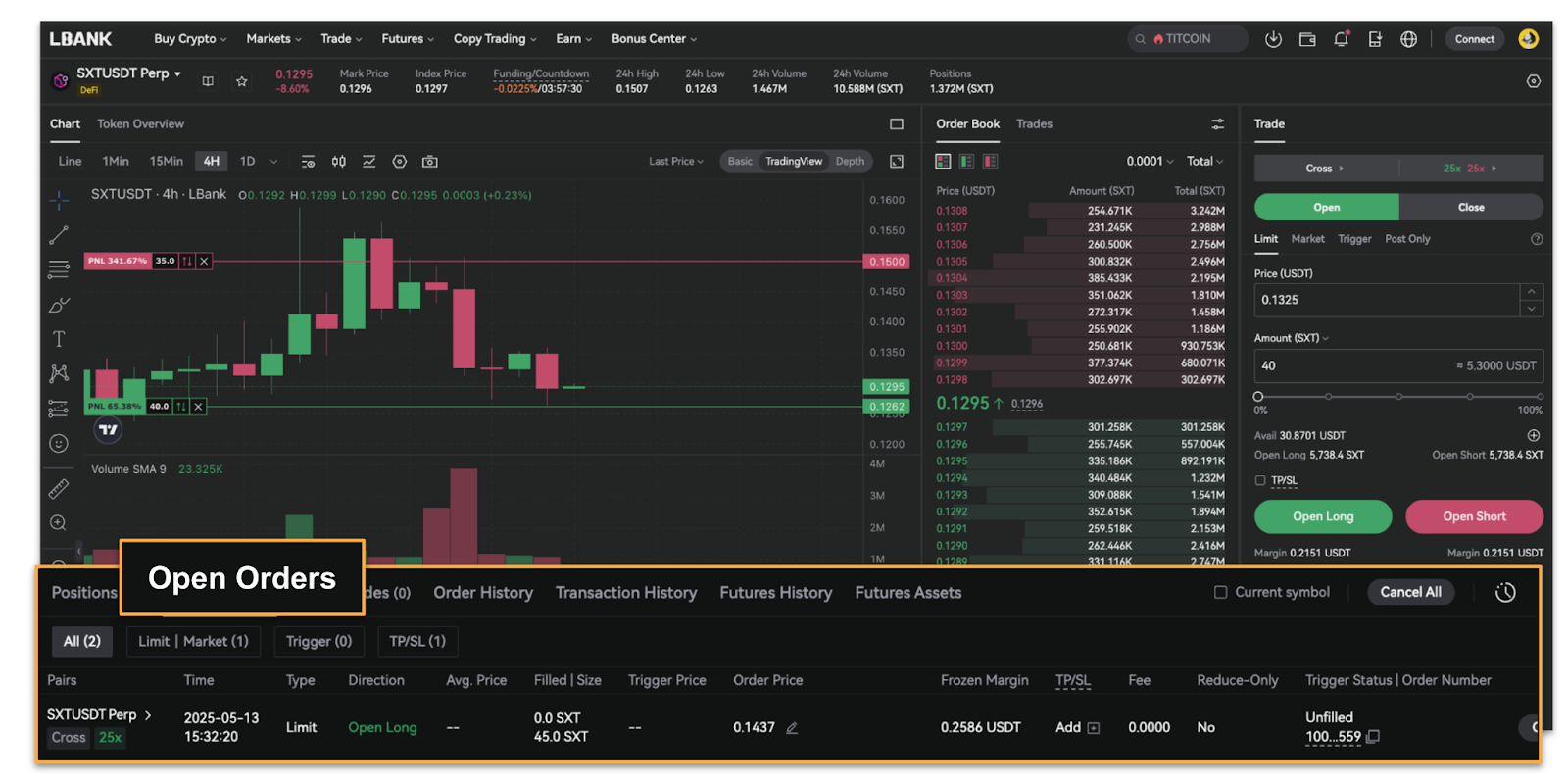Open the user avatar icon
This screenshot has height=774, width=1568.
1528,39
